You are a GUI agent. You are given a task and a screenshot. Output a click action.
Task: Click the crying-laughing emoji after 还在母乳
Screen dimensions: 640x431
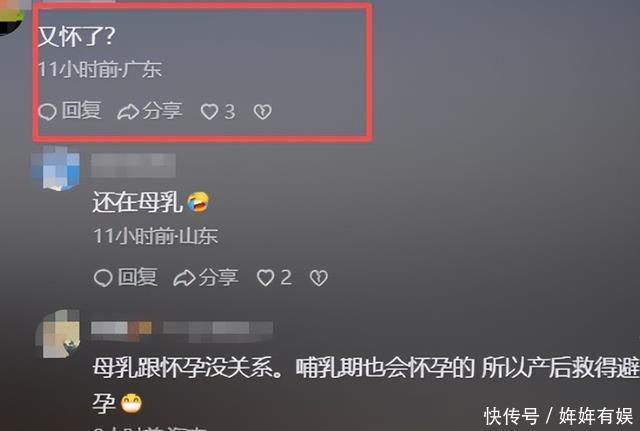click(x=198, y=202)
